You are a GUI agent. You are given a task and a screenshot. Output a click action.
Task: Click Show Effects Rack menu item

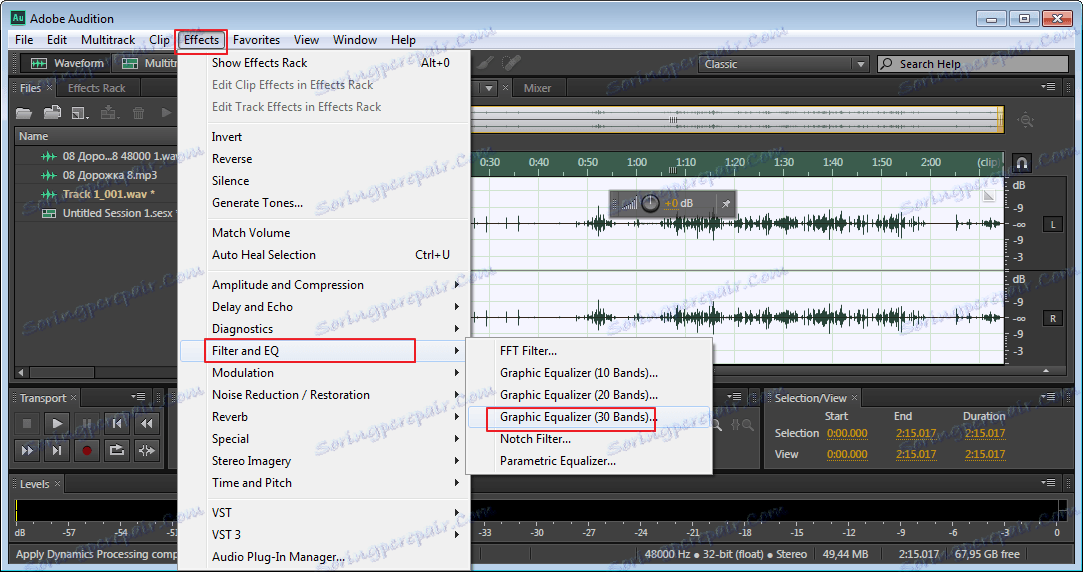(325, 63)
